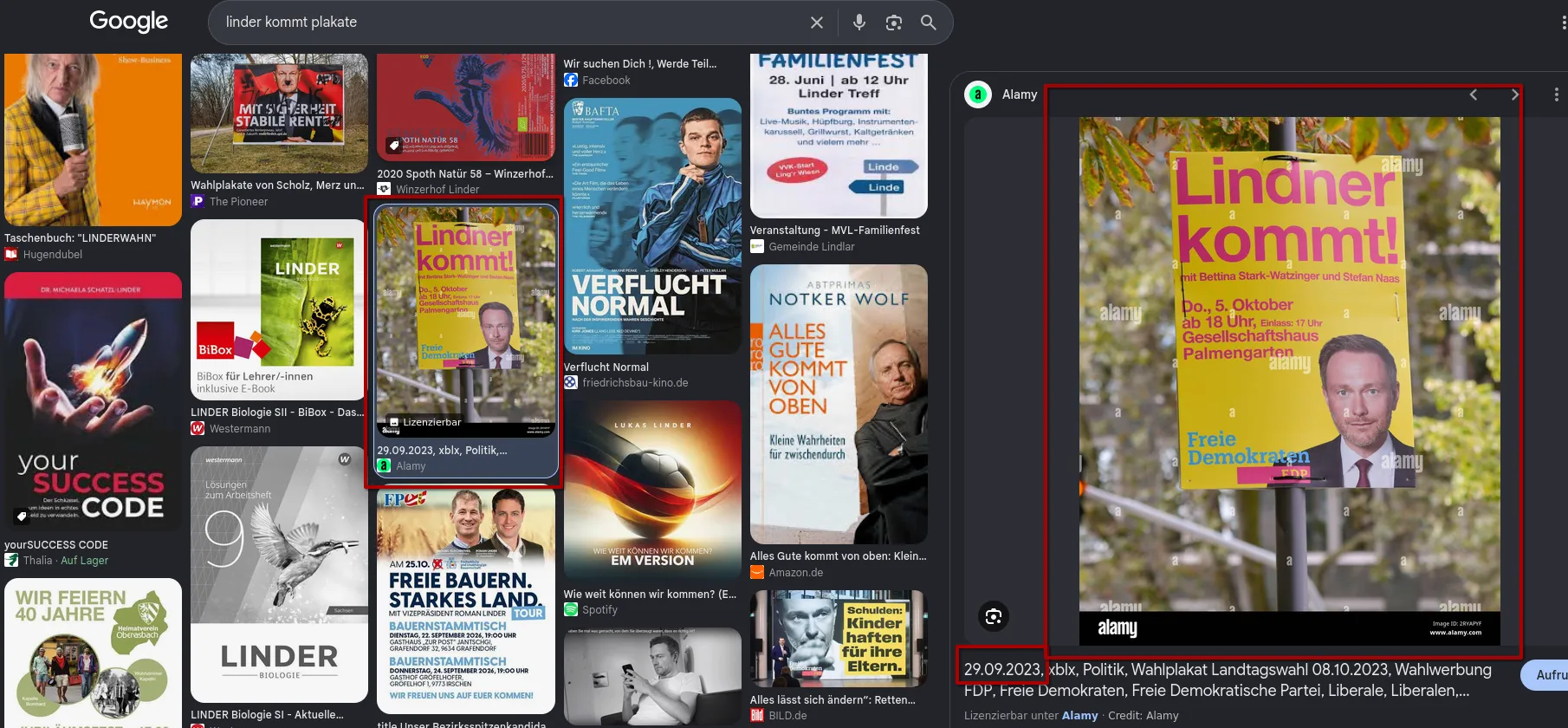
Task: Follow the 'Alamy' licensable link under preview
Action: (1079, 716)
